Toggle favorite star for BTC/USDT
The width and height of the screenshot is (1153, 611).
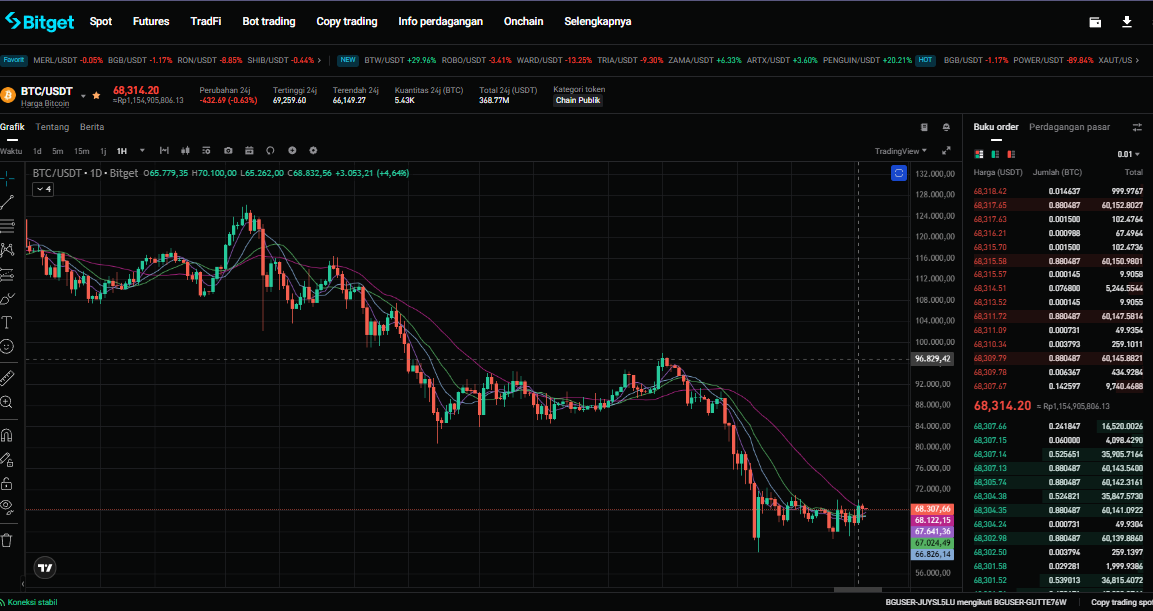(x=96, y=95)
